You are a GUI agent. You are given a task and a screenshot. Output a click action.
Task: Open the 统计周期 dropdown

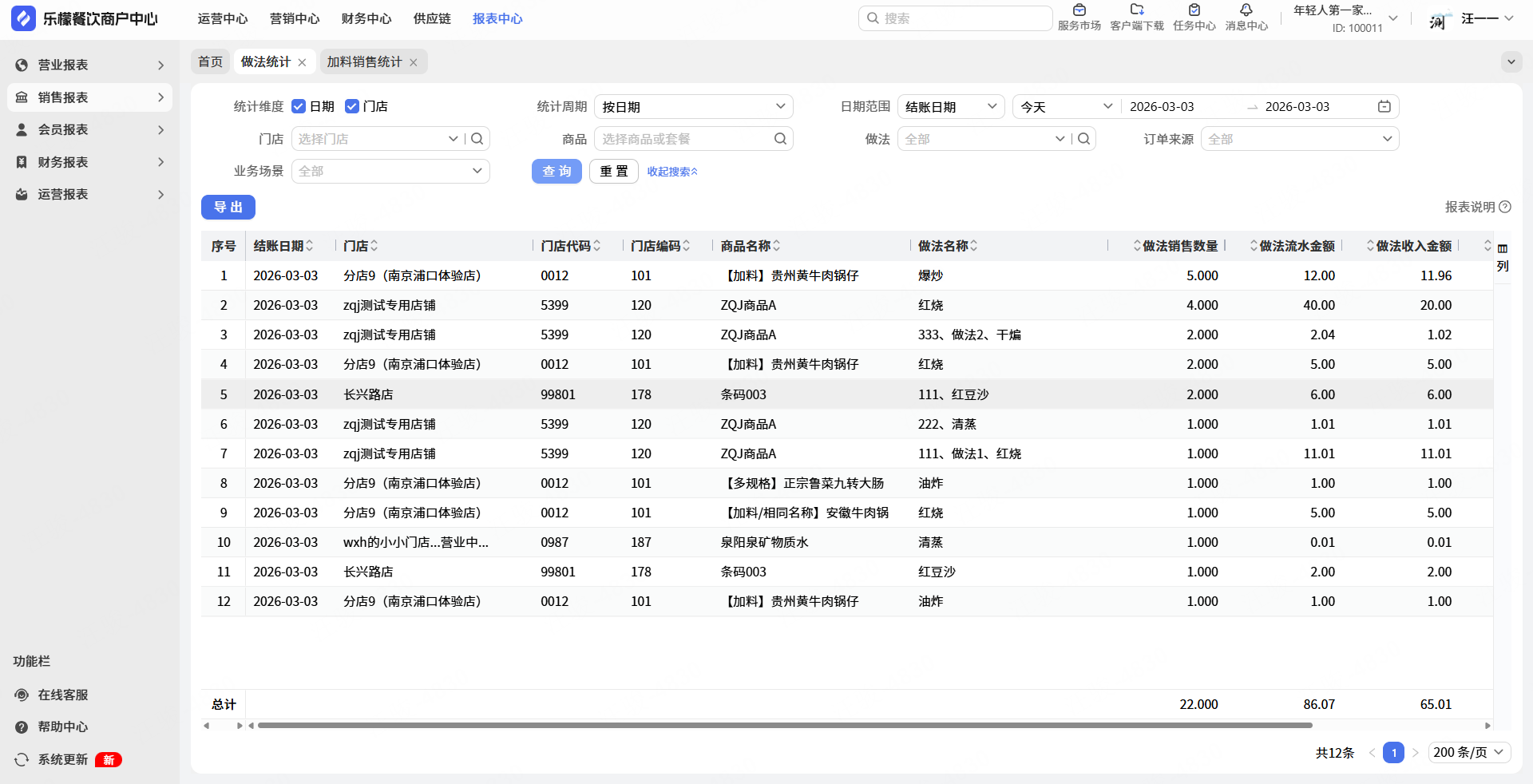(693, 107)
